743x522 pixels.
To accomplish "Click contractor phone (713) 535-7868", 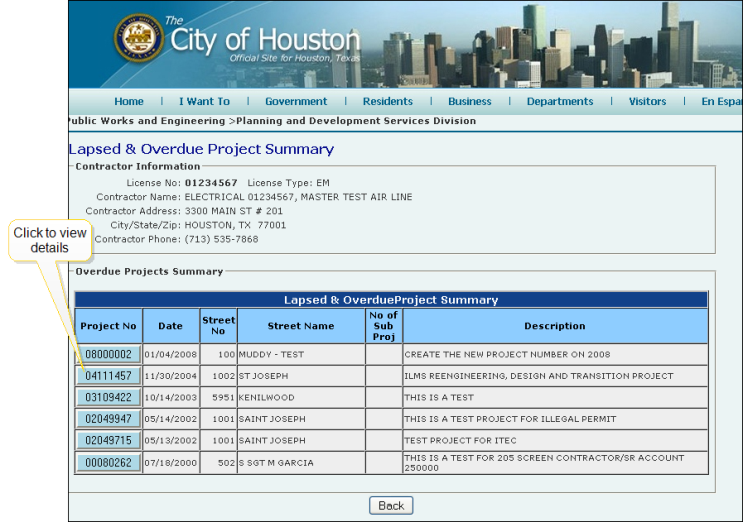I will tap(221, 239).
